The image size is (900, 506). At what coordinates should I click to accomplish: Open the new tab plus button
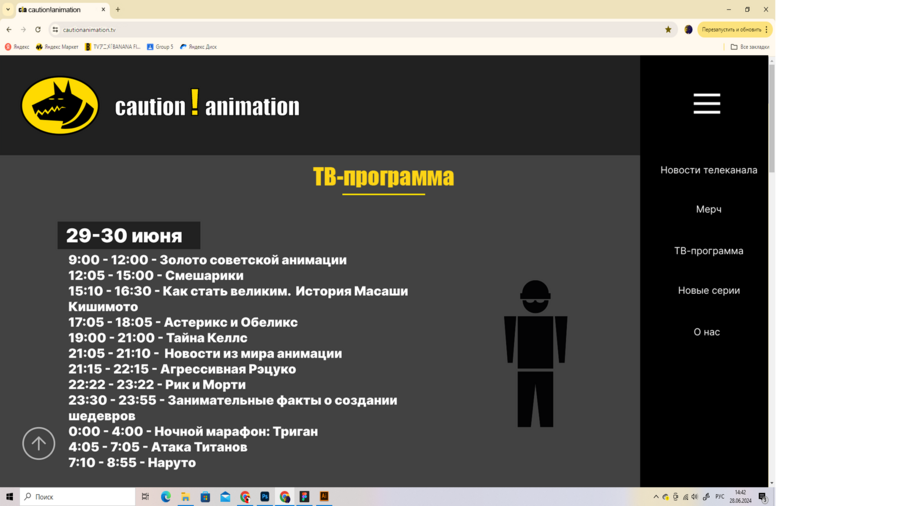[x=118, y=10]
